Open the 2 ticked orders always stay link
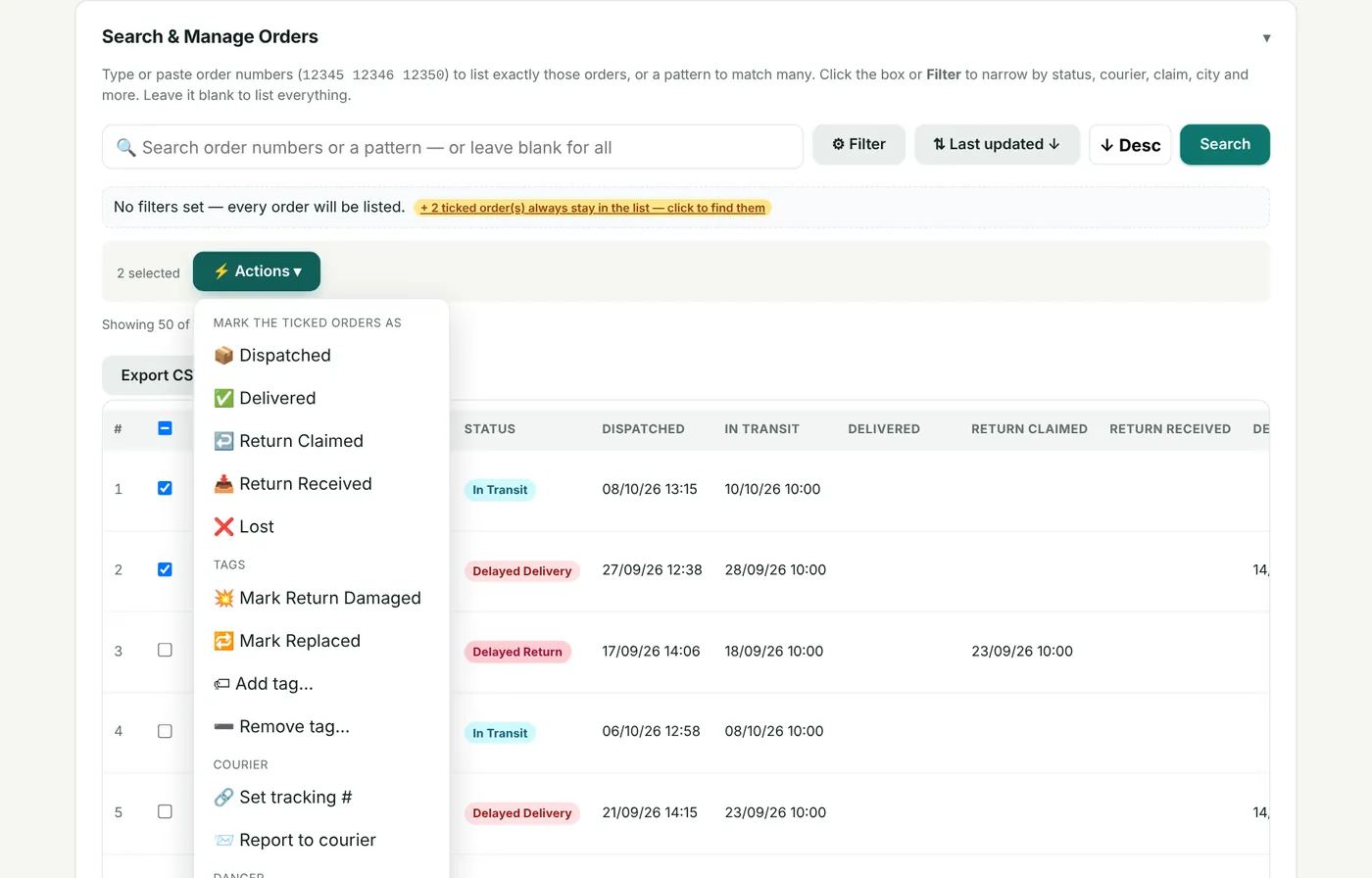1372x878 pixels. 593,208
